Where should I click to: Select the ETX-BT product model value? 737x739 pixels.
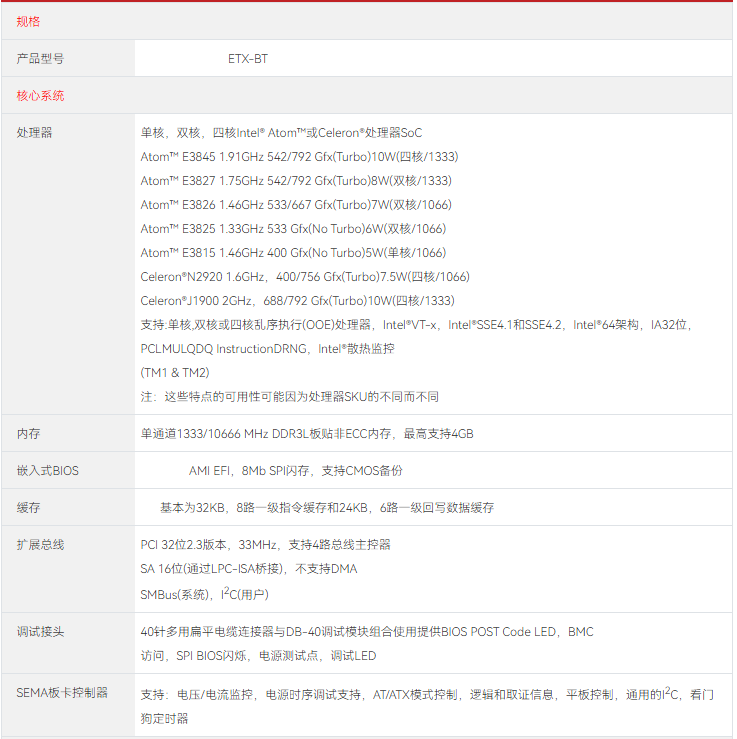(x=247, y=59)
